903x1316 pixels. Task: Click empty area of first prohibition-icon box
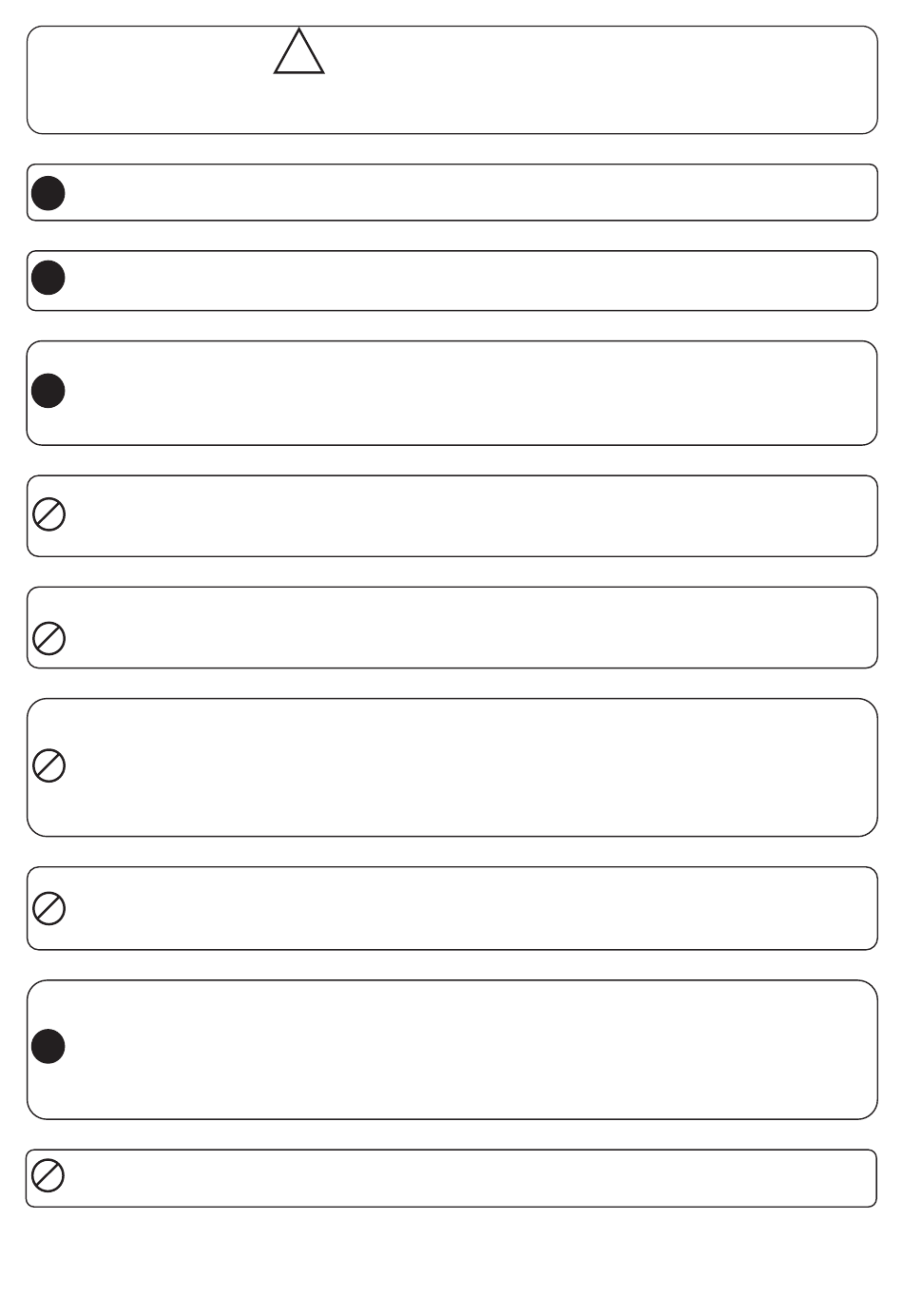(x=471, y=515)
